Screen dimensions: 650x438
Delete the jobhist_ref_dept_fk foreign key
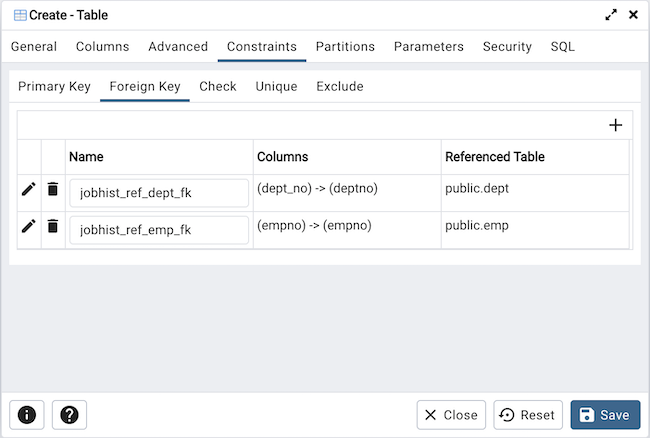[x=53, y=189]
